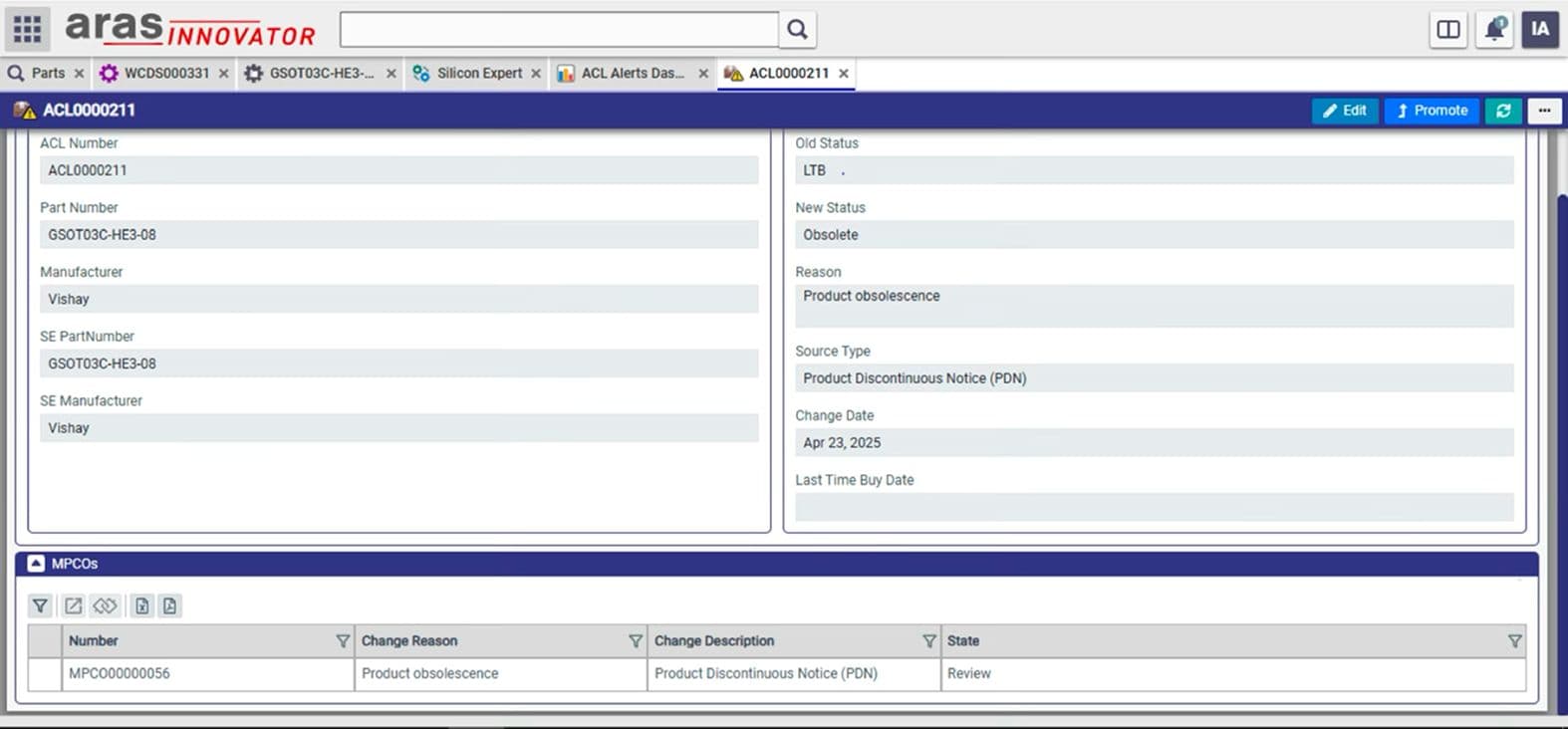This screenshot has width=1568, height=729.
Task: Collapse the MPCOs section
Action: (x=36, y=564)
